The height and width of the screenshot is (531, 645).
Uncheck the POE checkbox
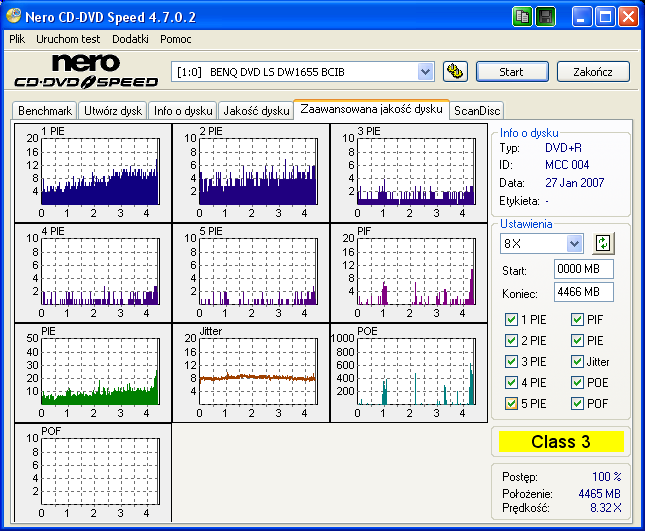point(577,383)
